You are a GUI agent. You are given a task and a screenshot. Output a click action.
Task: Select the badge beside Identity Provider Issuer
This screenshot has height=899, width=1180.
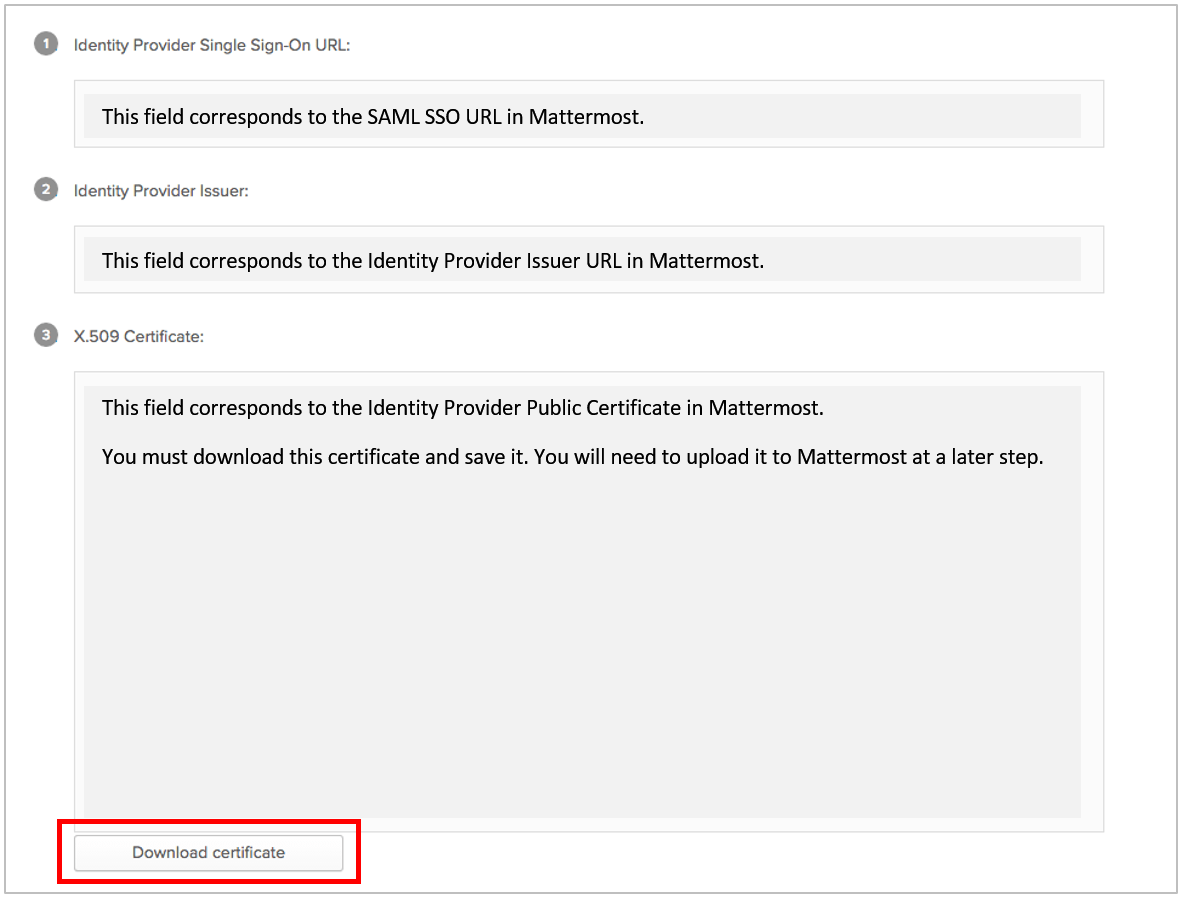pos(46,189)
